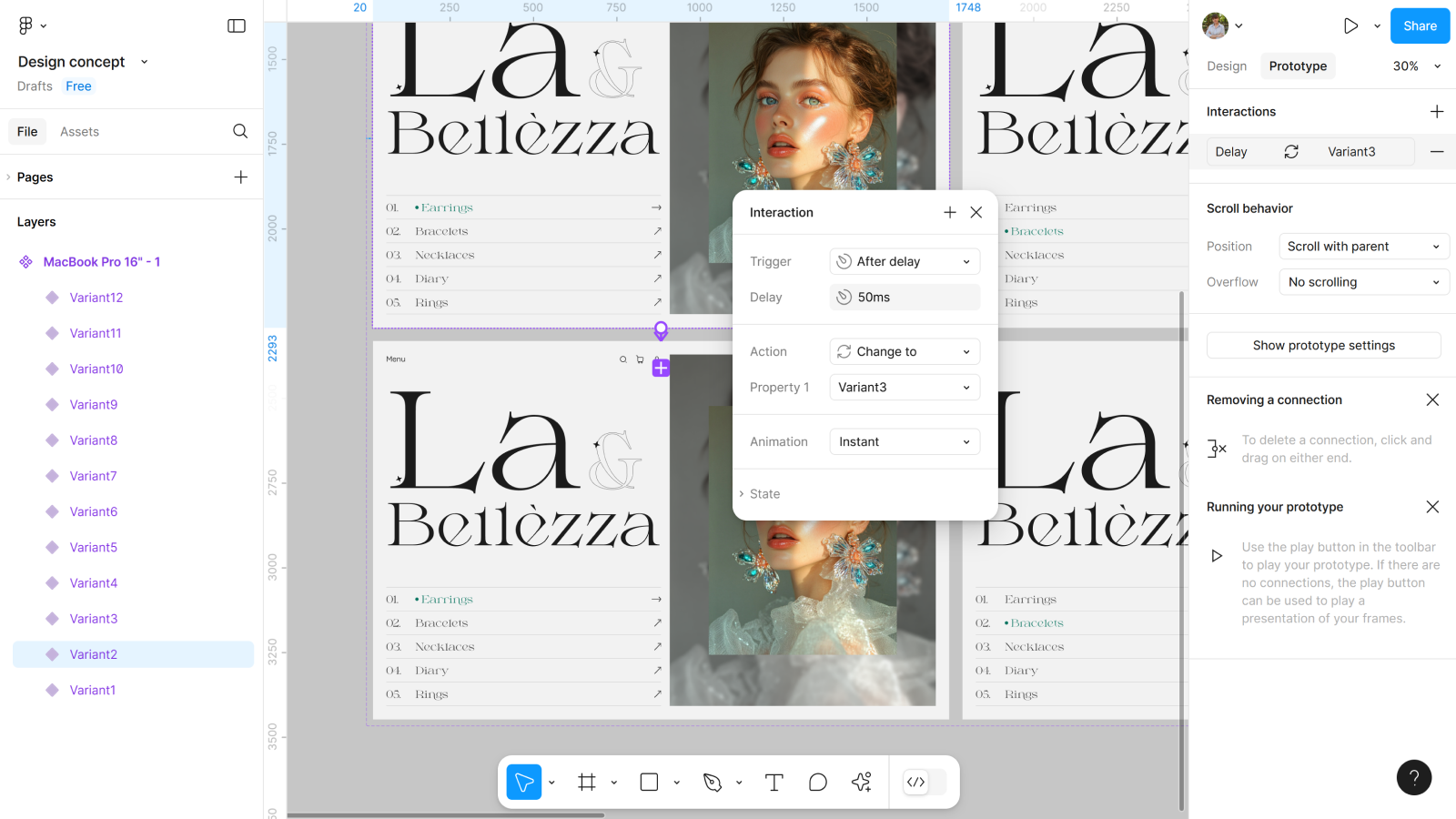1456x819 pixels.
Task: Open the AI Actions tool
Action: click(862, 782)
